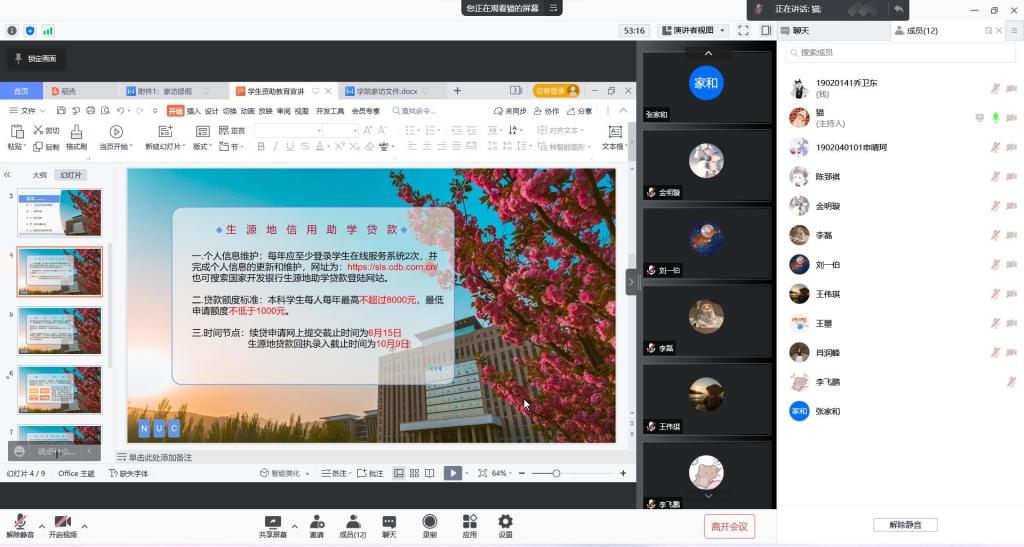Viewport: 1024px width, 547px height.
Task: Open the 设计 ribbon tab in WPS
Action: (x=212, y=111)
